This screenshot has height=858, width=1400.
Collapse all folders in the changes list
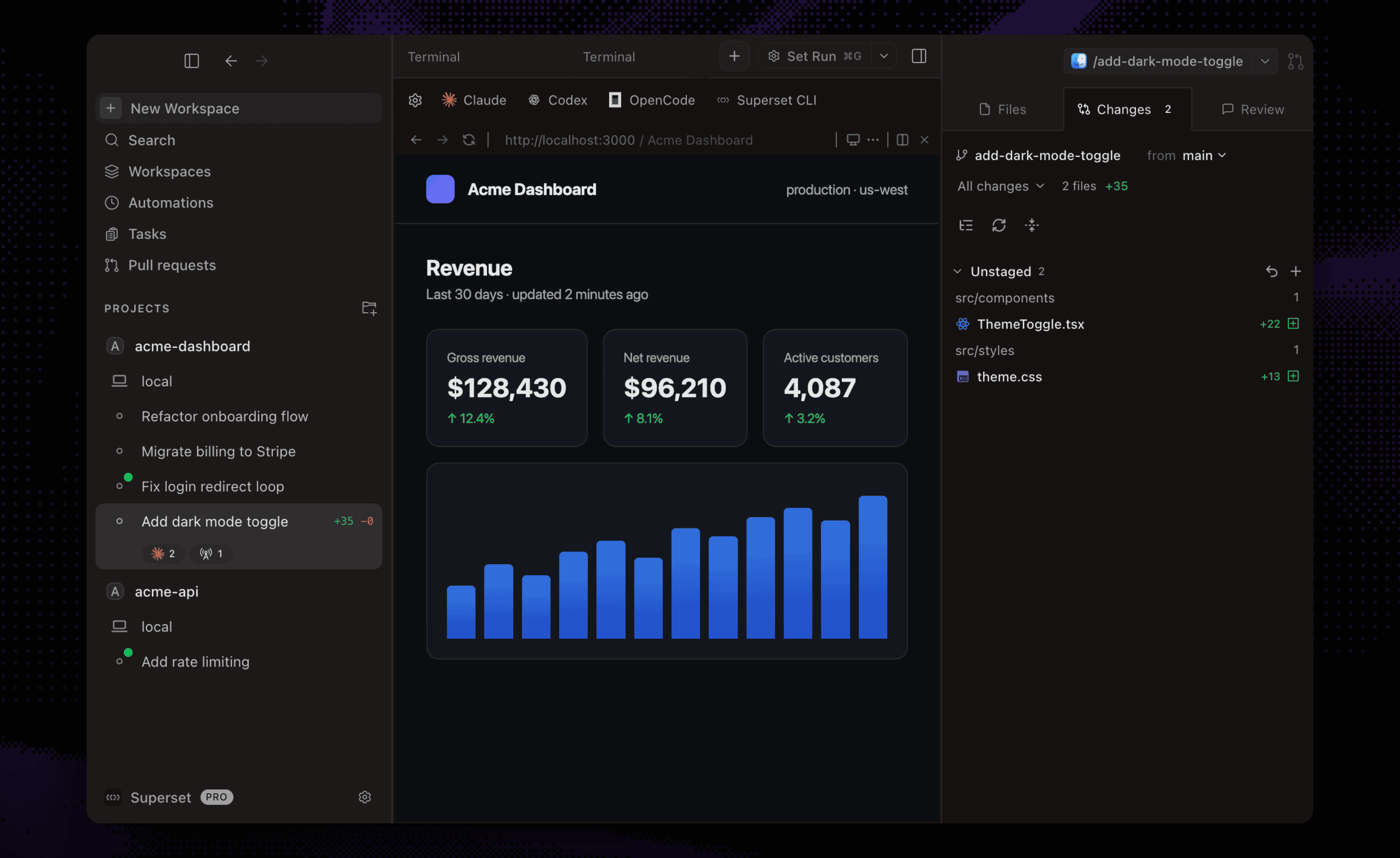tap(1032, 225)
